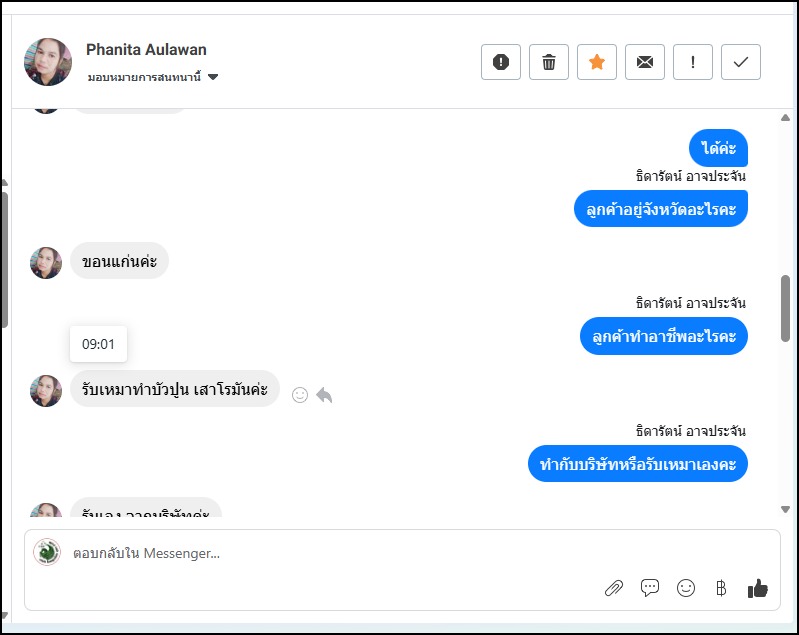The height and width of the screenshot is (635, 799).
Task: Click the dropdown arrow beside มอบหมายการสนทนานี้
Action: click(x=213, y=77)
